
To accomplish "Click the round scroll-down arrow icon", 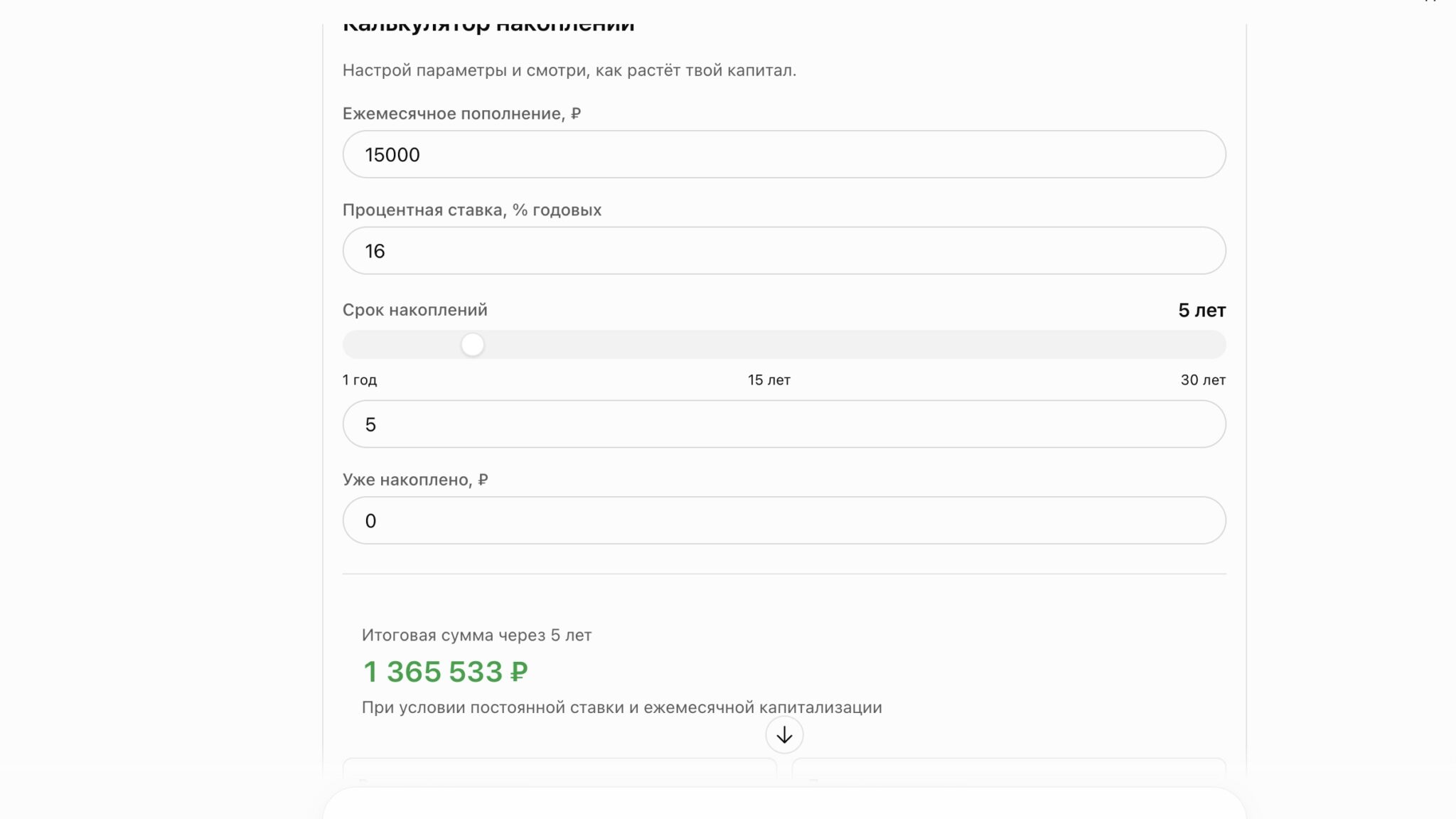I will [784, 734].
